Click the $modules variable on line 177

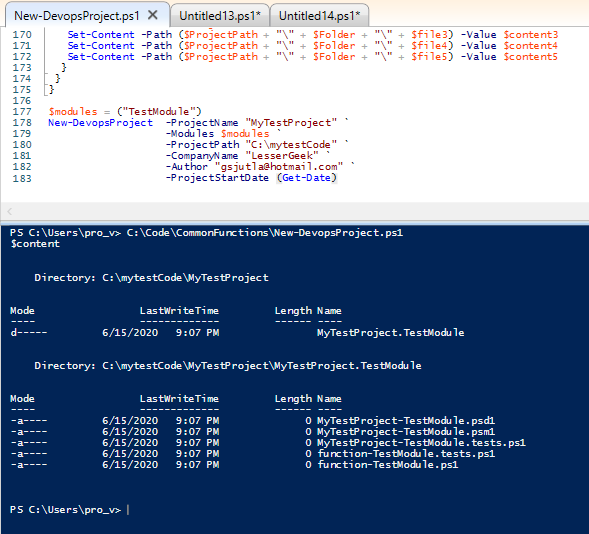point(73,112)
